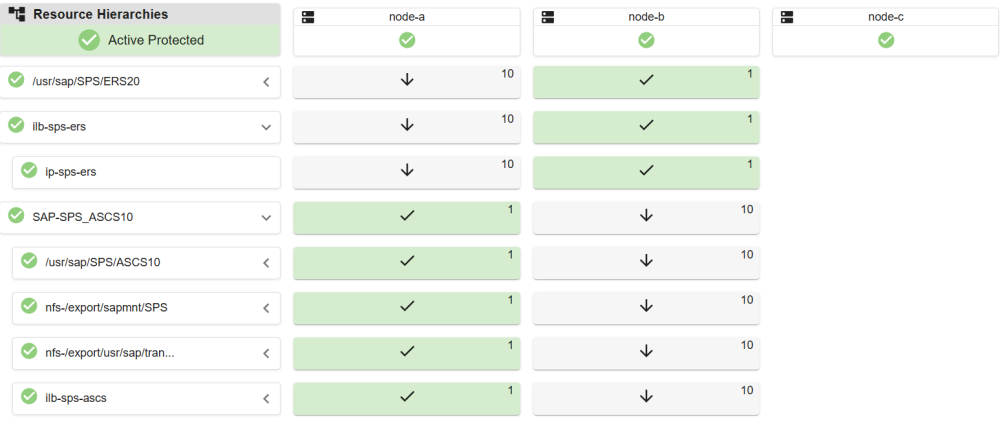The width and height of the screenshot is (1000, 422).
Task: Click node-a green status check icon
Action: click(x=407, y=40)
